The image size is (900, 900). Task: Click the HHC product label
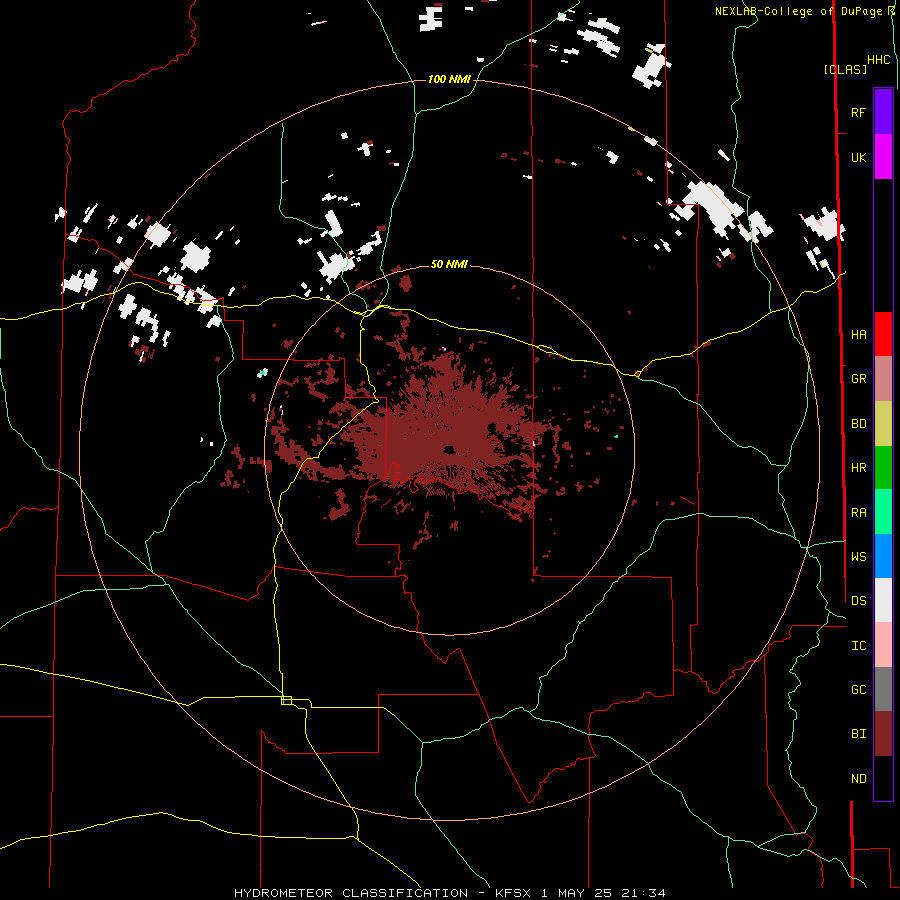(x=879, y=60)
